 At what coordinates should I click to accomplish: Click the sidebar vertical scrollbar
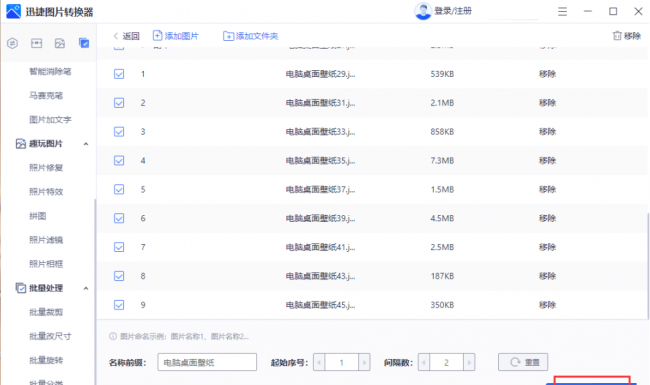(x=95, y=292)
